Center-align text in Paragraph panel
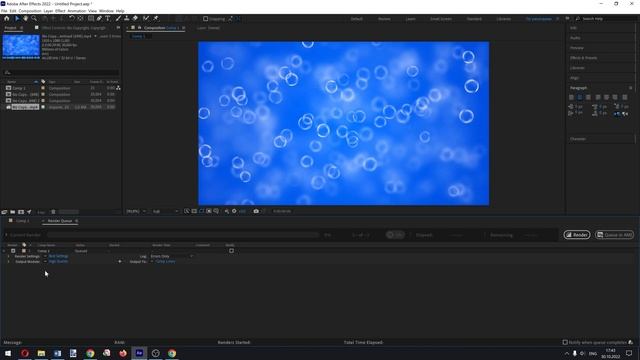The height and width of the screenshot is (360, 640). point(580,97)
